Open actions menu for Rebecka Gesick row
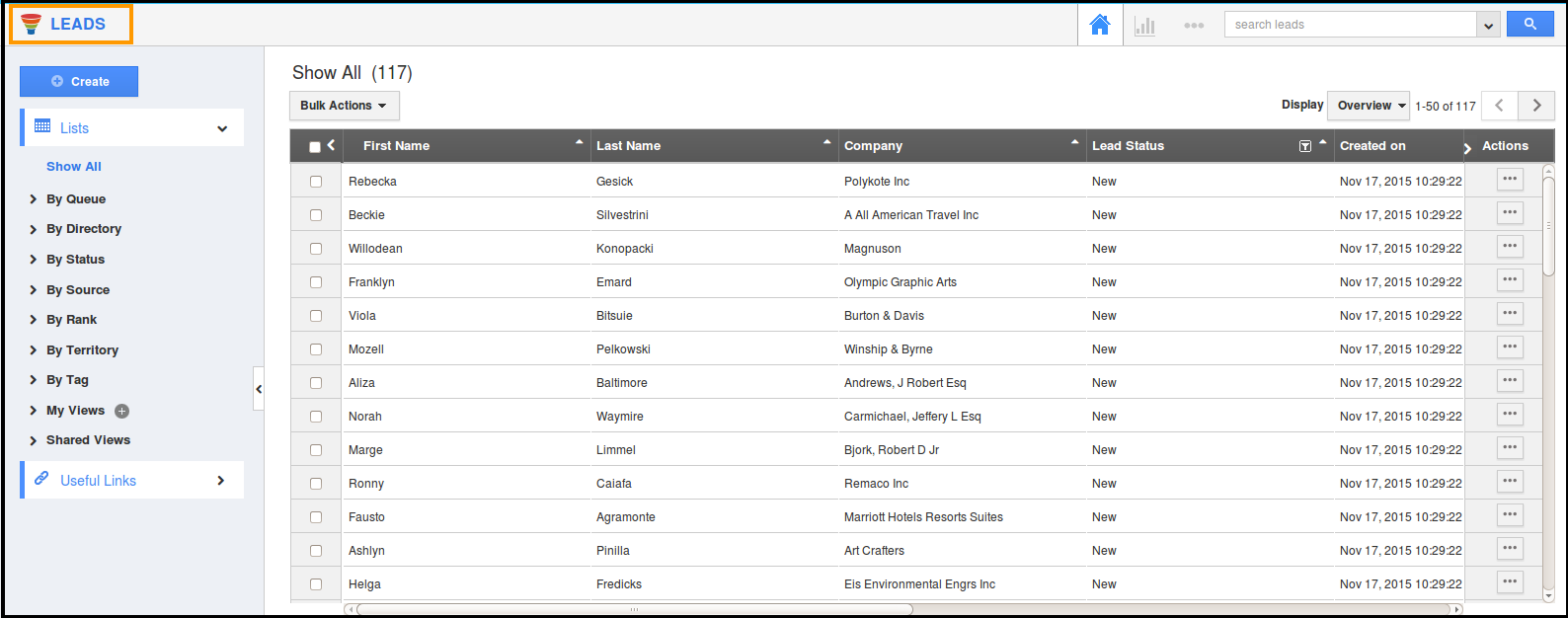The height and width of the screenshot is (618, 1568). (x=1509, y=180)
